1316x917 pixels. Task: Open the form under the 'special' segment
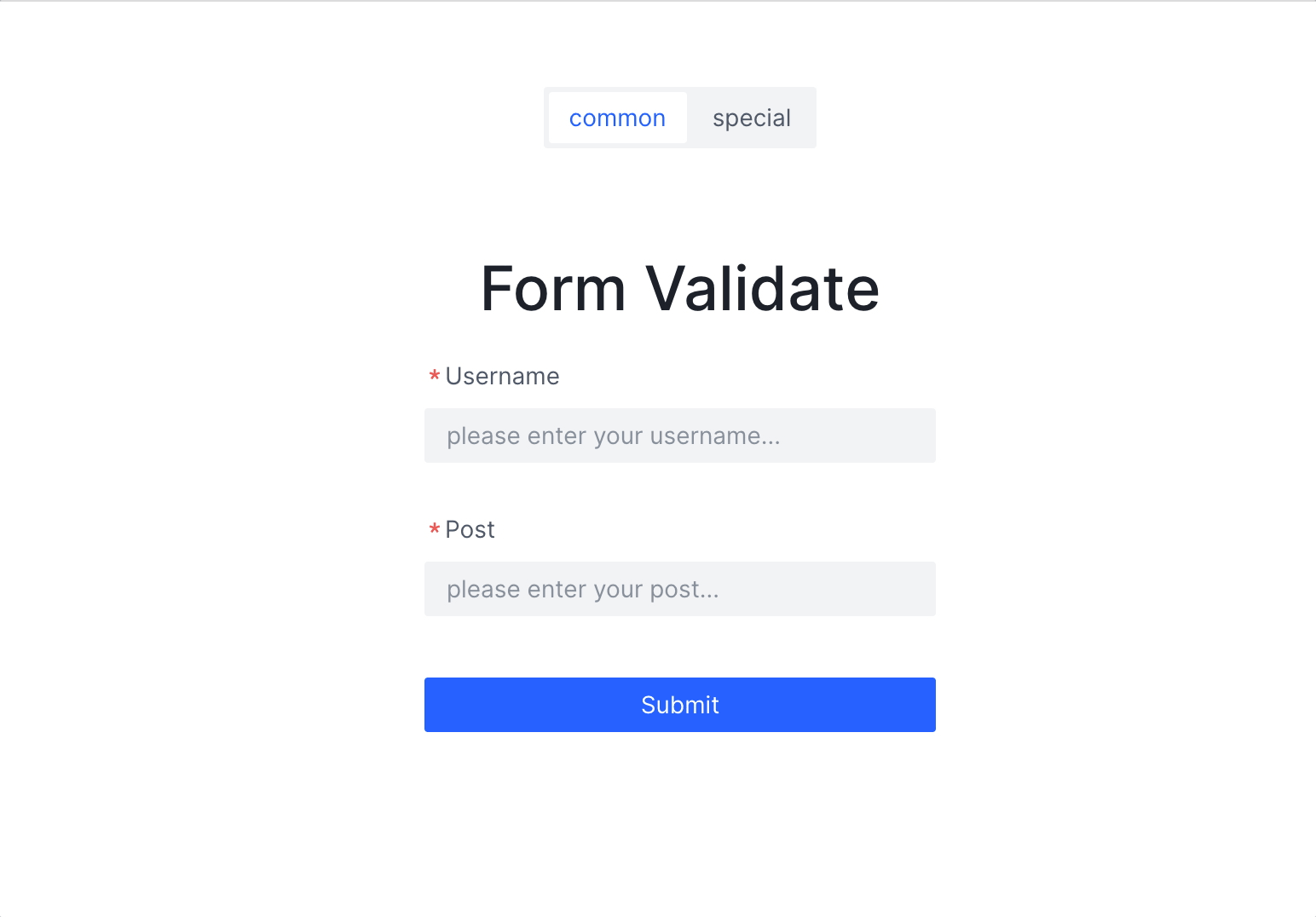751,118
